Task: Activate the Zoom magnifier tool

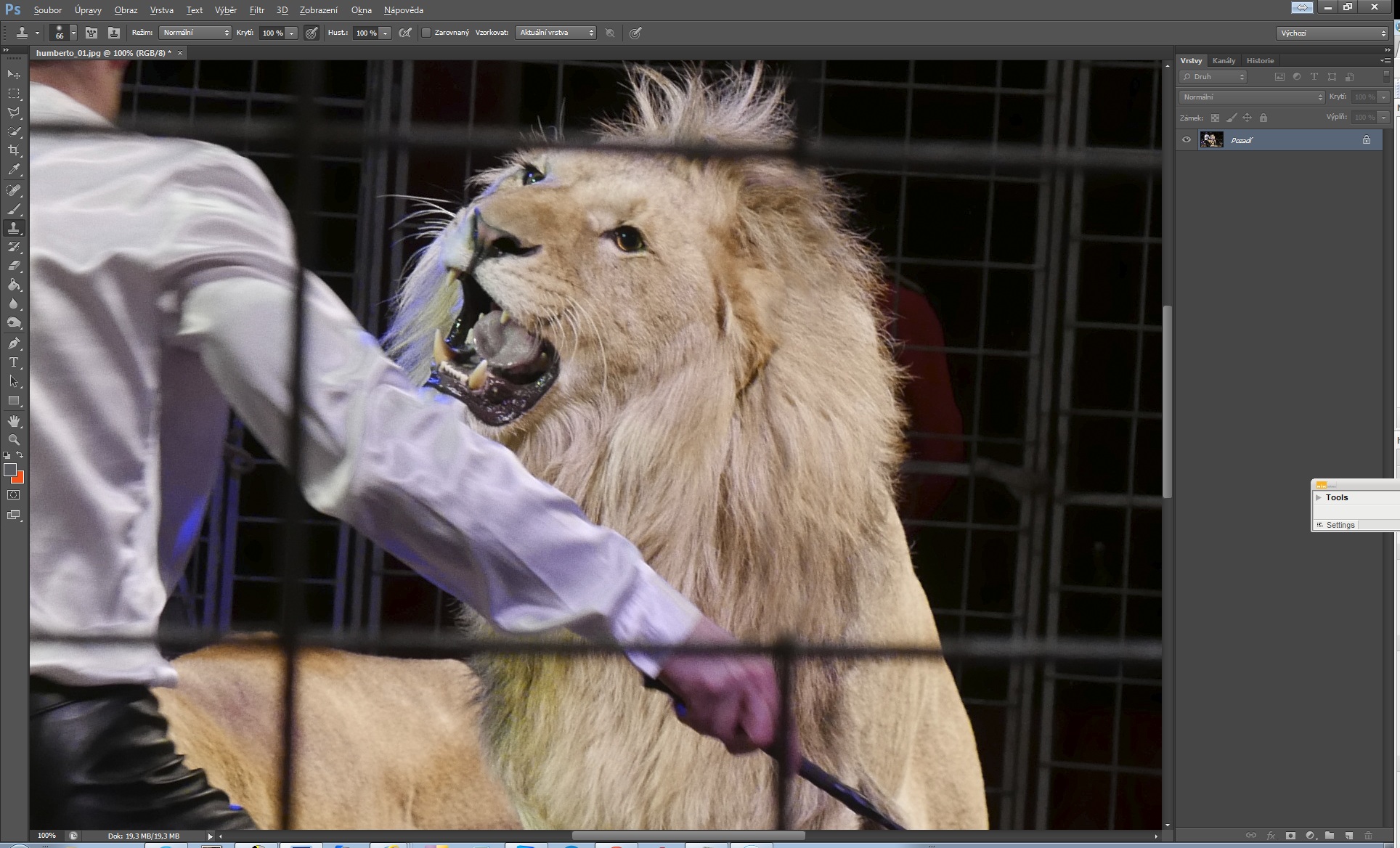Action: tap(14, 440)
